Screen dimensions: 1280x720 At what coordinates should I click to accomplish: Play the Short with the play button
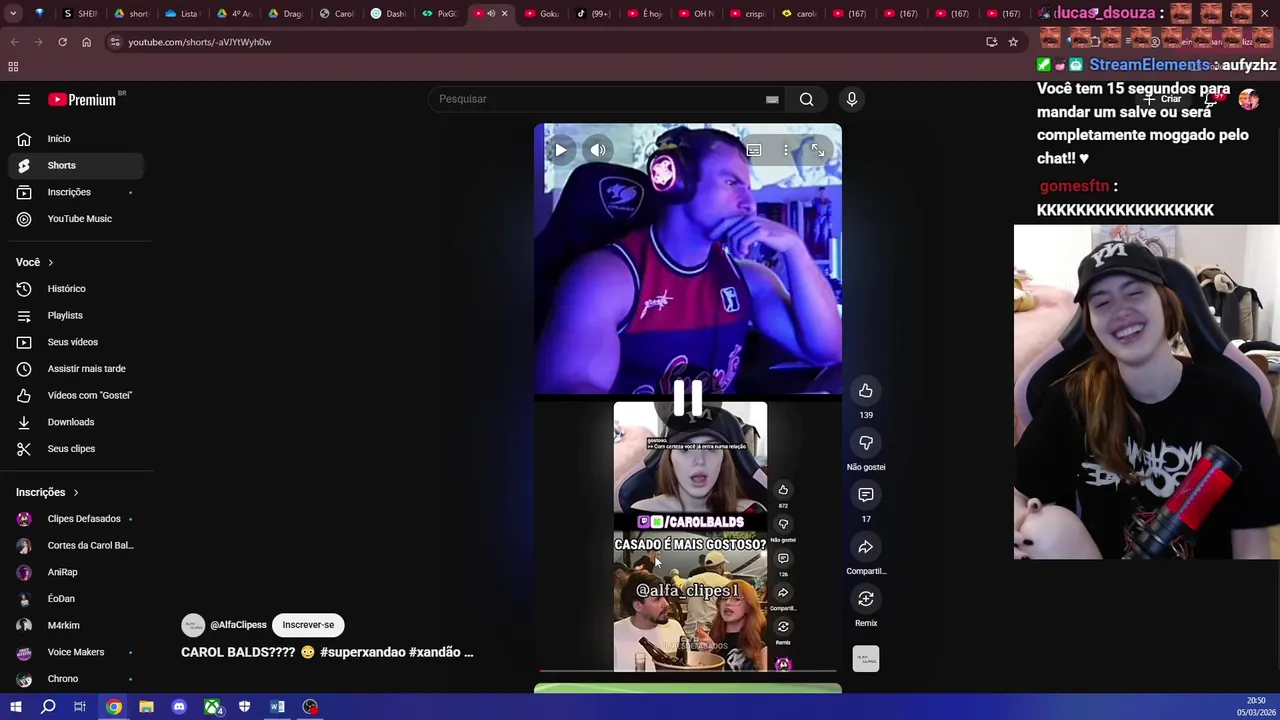(561, 150)
